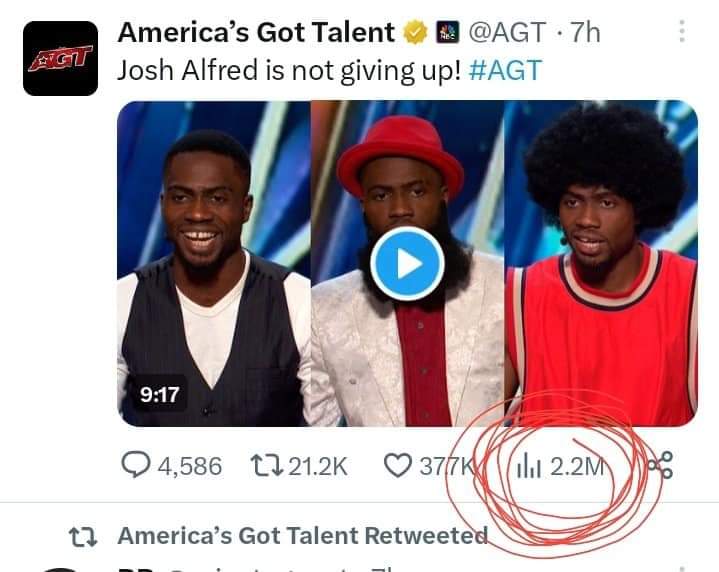The height and width of the screenshot is (572, 719).
Task: Click the 21.2K retweet count
Action: 317,466
